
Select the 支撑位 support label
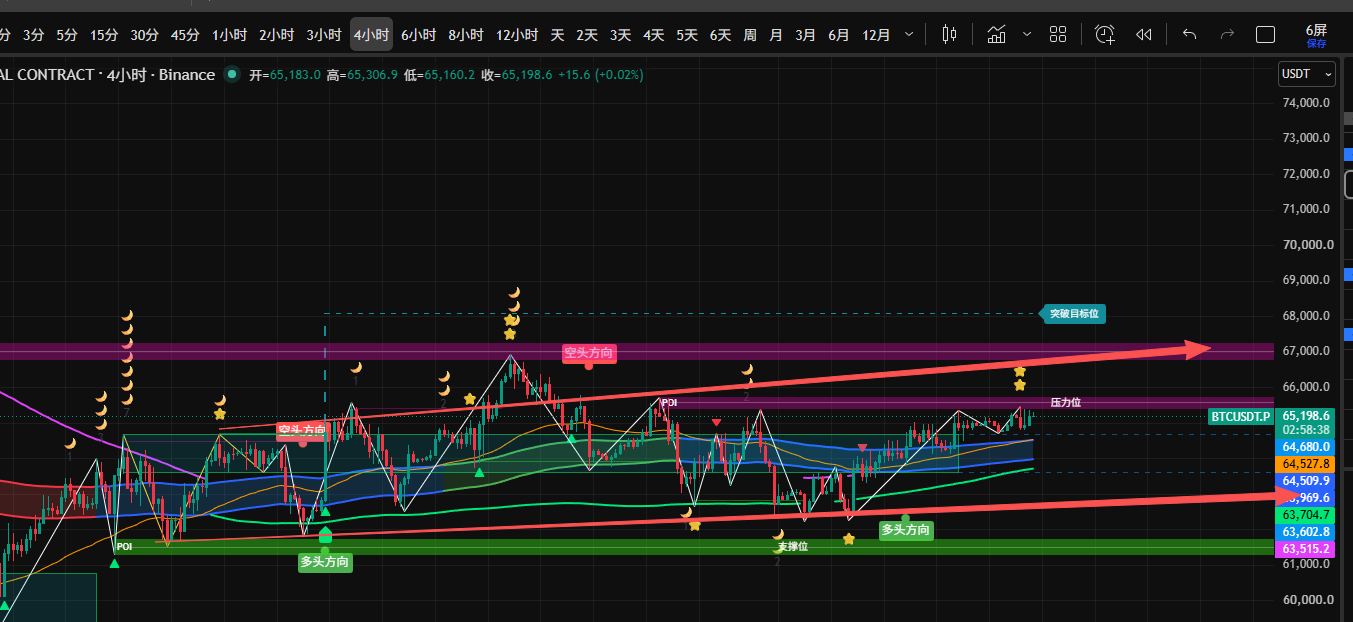792,546
